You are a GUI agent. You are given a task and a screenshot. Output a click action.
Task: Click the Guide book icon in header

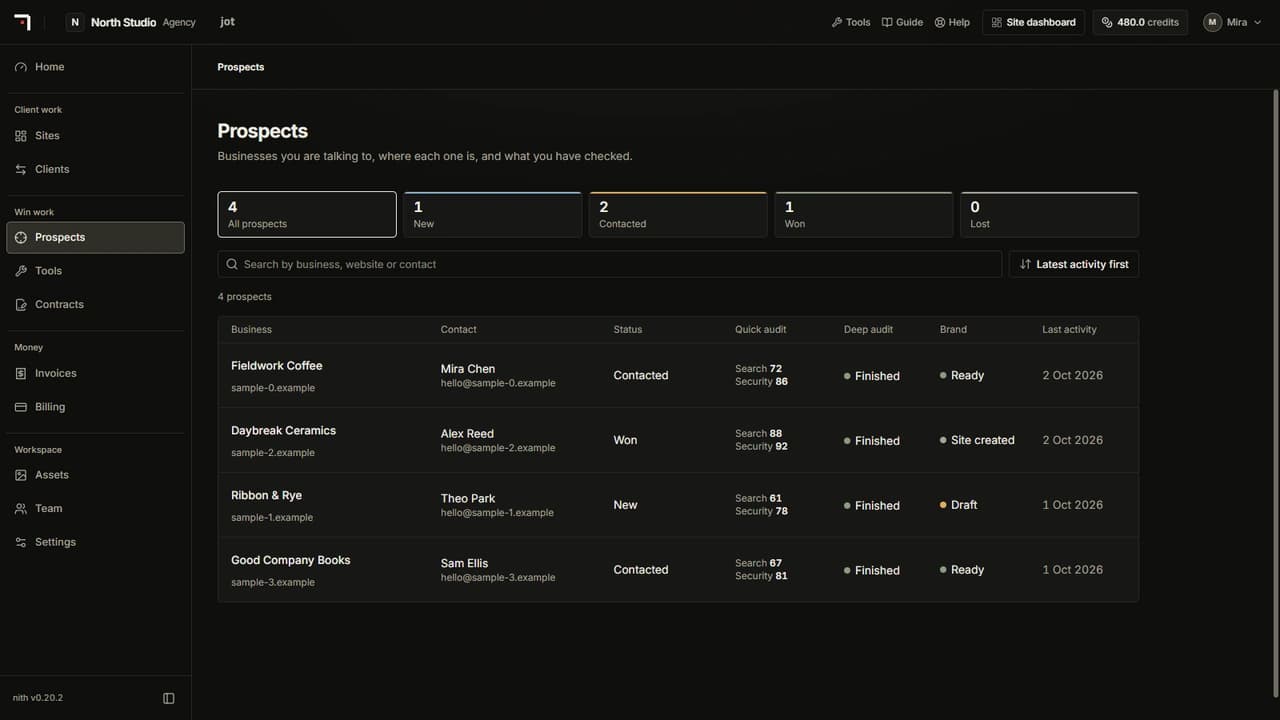887,22
